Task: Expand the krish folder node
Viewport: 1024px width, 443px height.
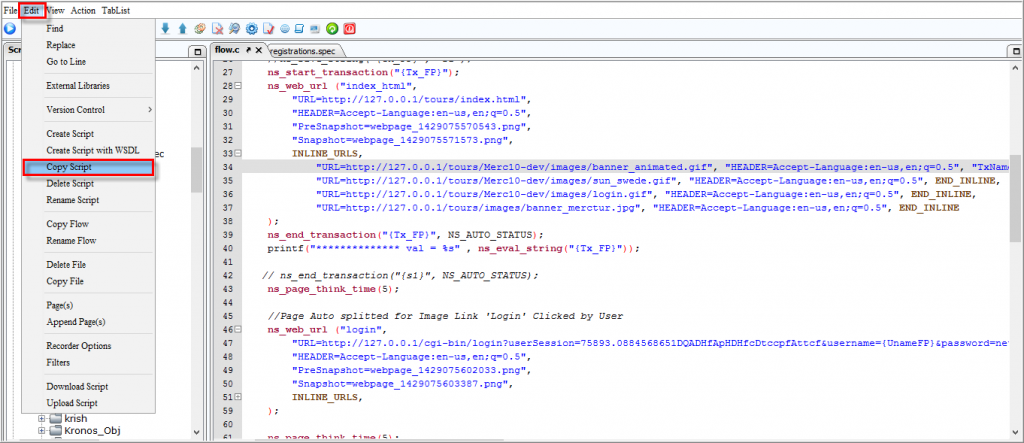Action: click(42, 418)
